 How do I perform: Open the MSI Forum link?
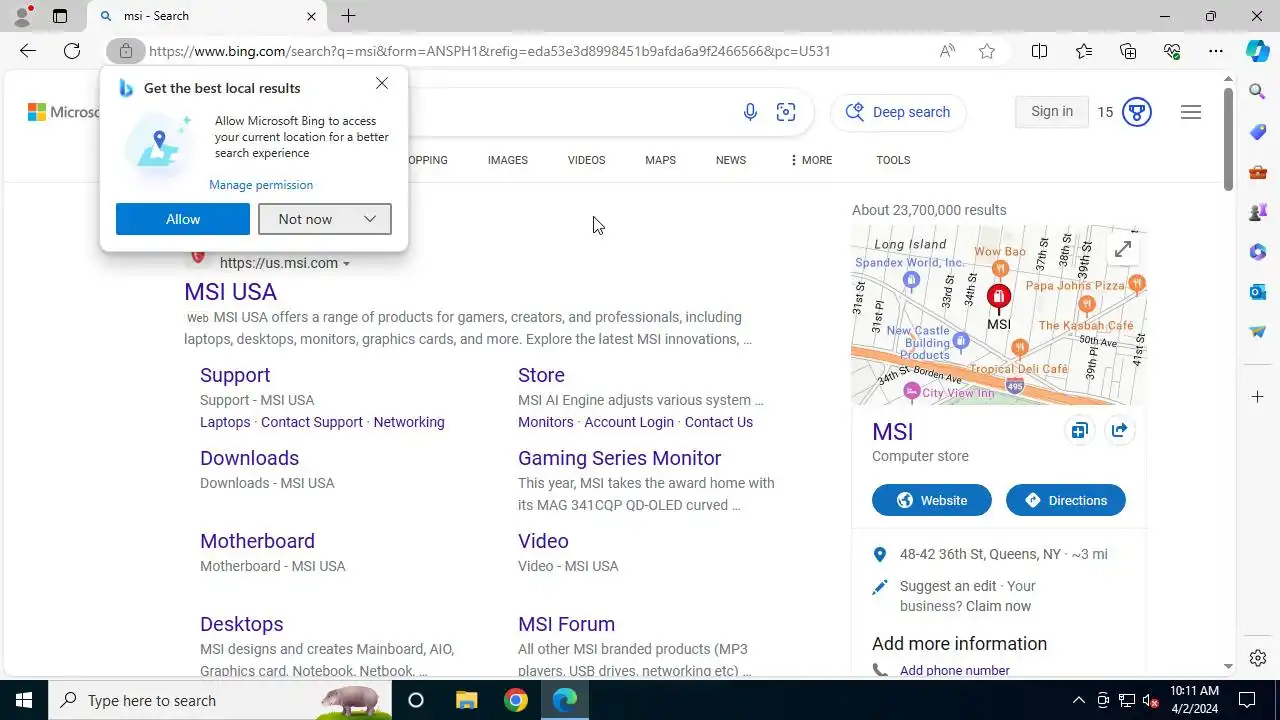click(566, 624)
